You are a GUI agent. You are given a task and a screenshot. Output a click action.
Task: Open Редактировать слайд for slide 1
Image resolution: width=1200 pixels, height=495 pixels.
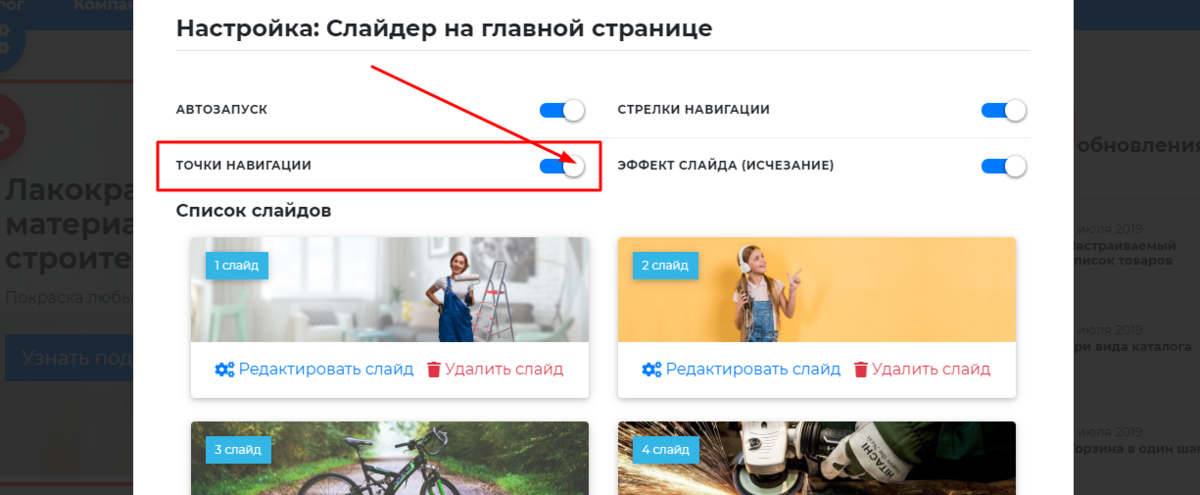point(325,369)
